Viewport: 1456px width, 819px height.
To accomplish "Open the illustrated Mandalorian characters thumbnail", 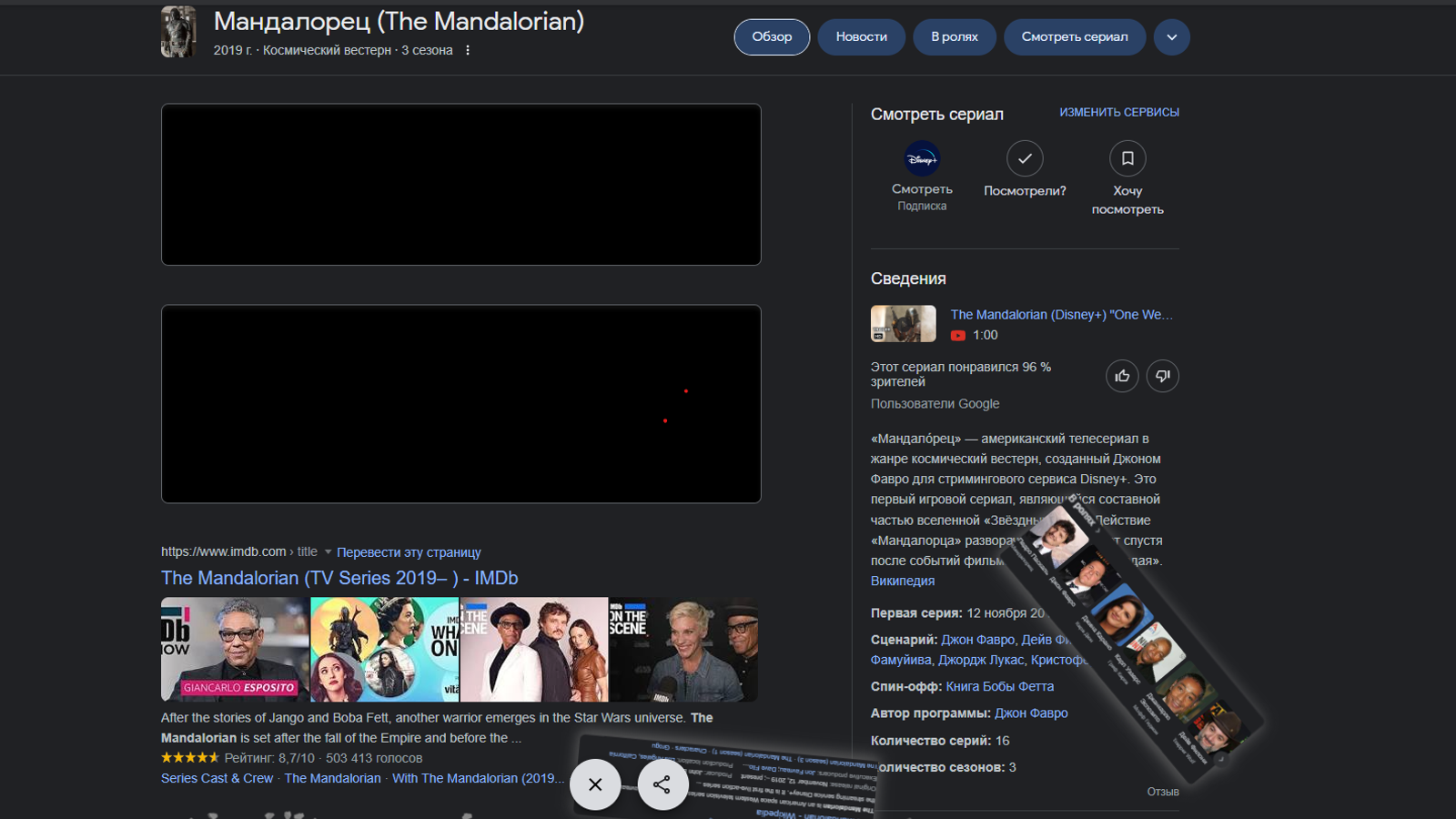I will tap(385, 650).
